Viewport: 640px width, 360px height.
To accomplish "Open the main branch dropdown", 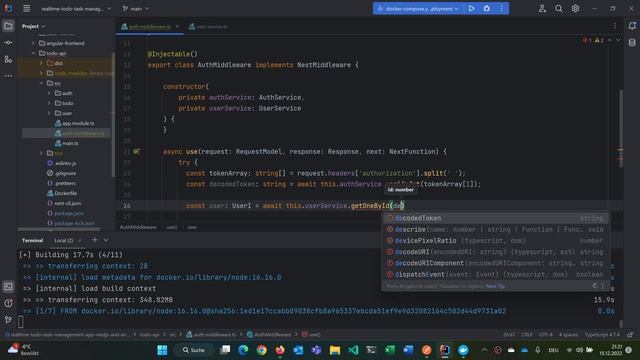I will pyautogui.click(x=136, y=9).
